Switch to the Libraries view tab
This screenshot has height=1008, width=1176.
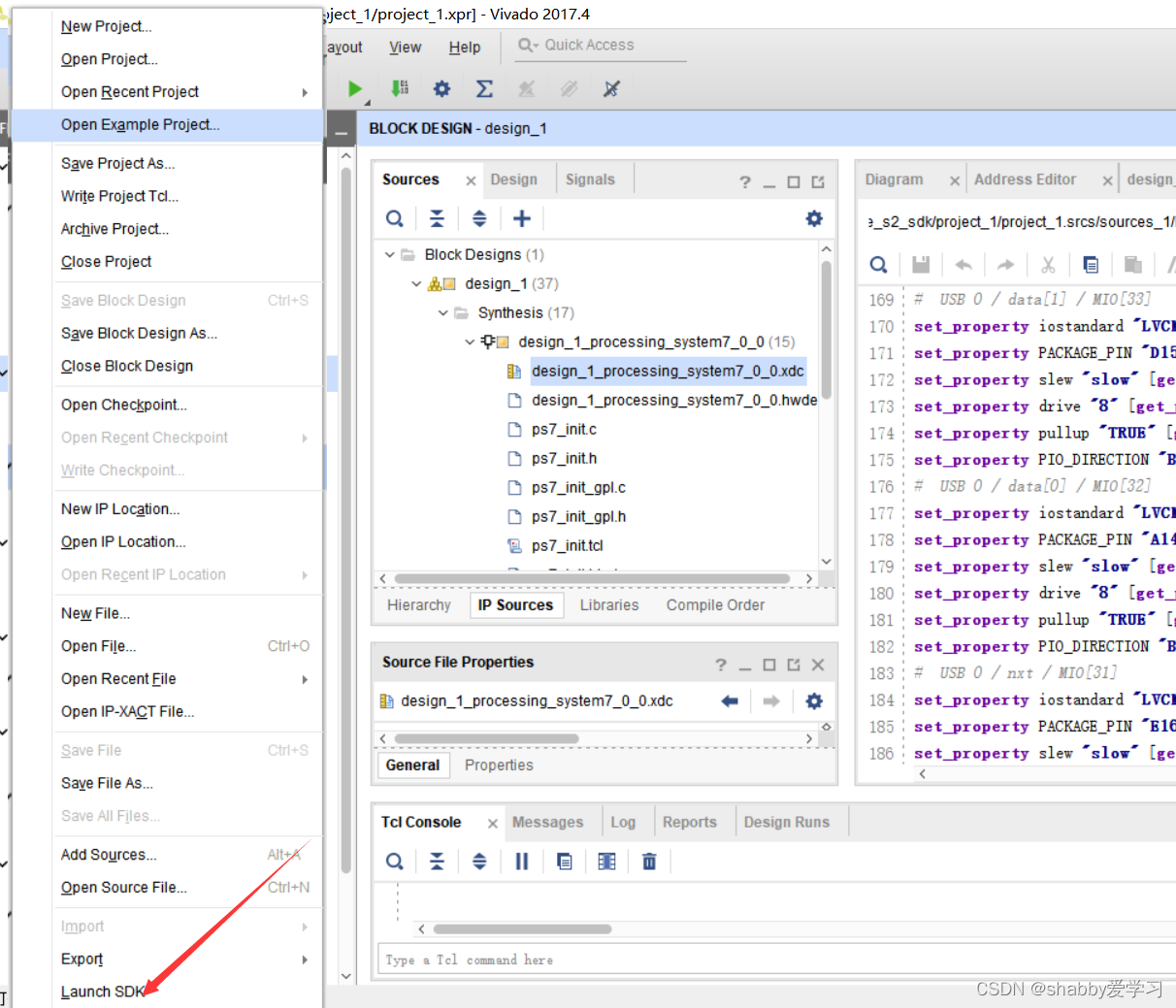click(x=609, y=605)
